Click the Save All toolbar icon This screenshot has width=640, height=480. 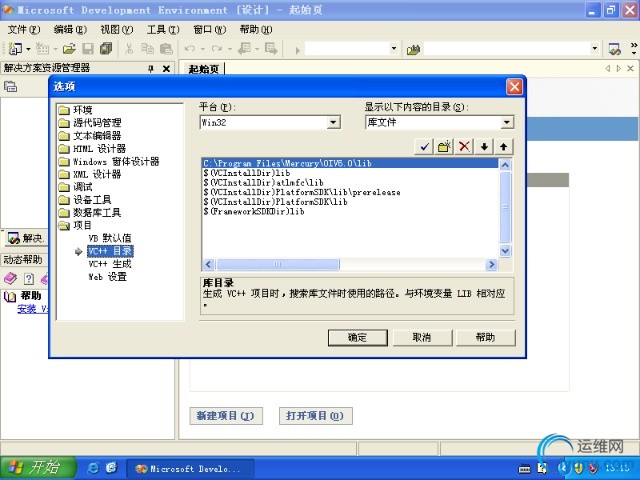click(x=106, y=49)
